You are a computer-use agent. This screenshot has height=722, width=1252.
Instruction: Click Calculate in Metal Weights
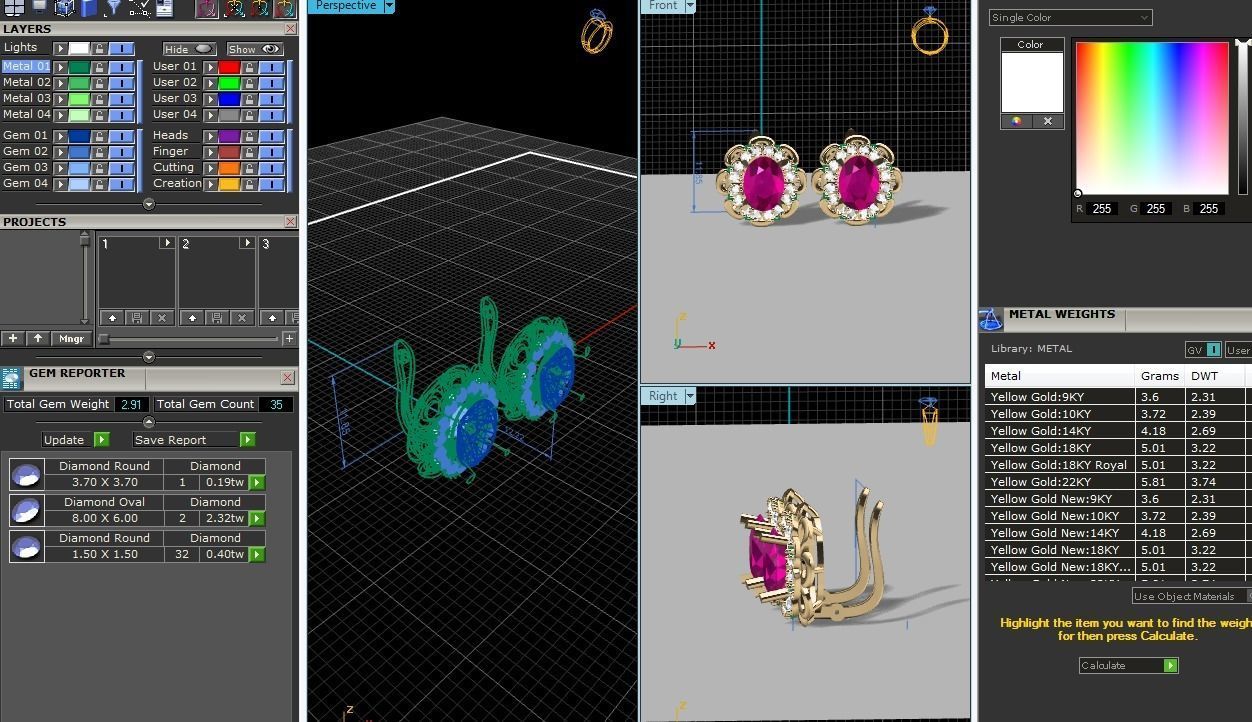[1128, 665]
